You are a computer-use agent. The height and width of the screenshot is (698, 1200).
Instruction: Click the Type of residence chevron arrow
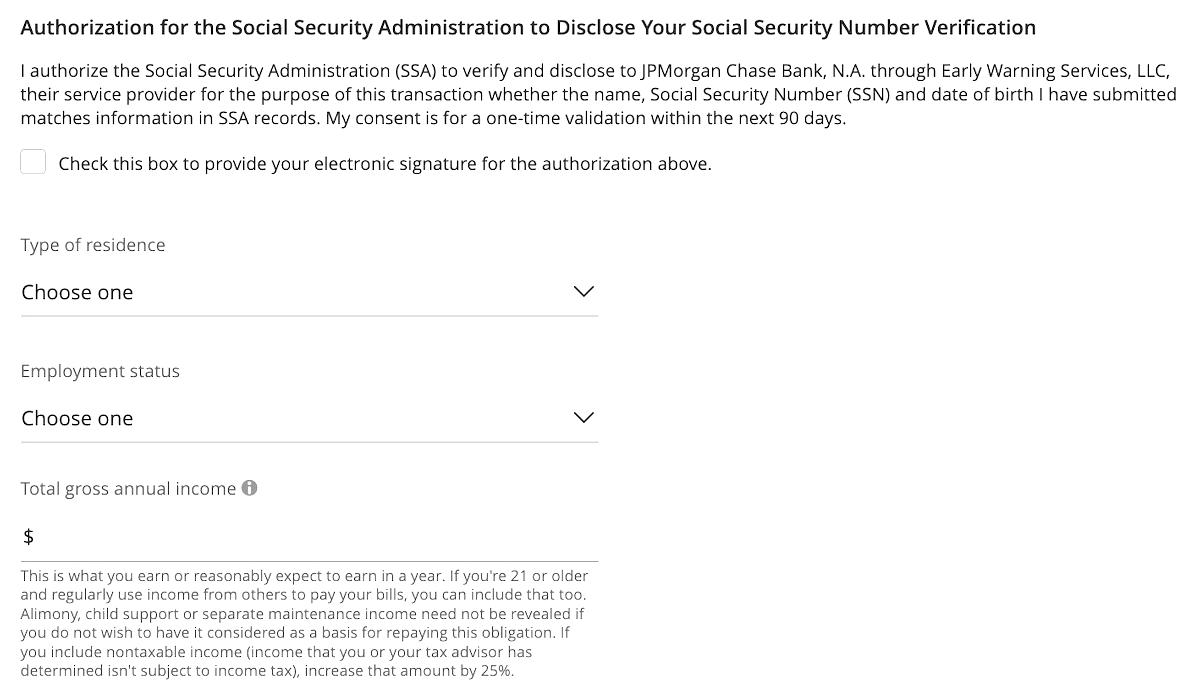[583, 291]
